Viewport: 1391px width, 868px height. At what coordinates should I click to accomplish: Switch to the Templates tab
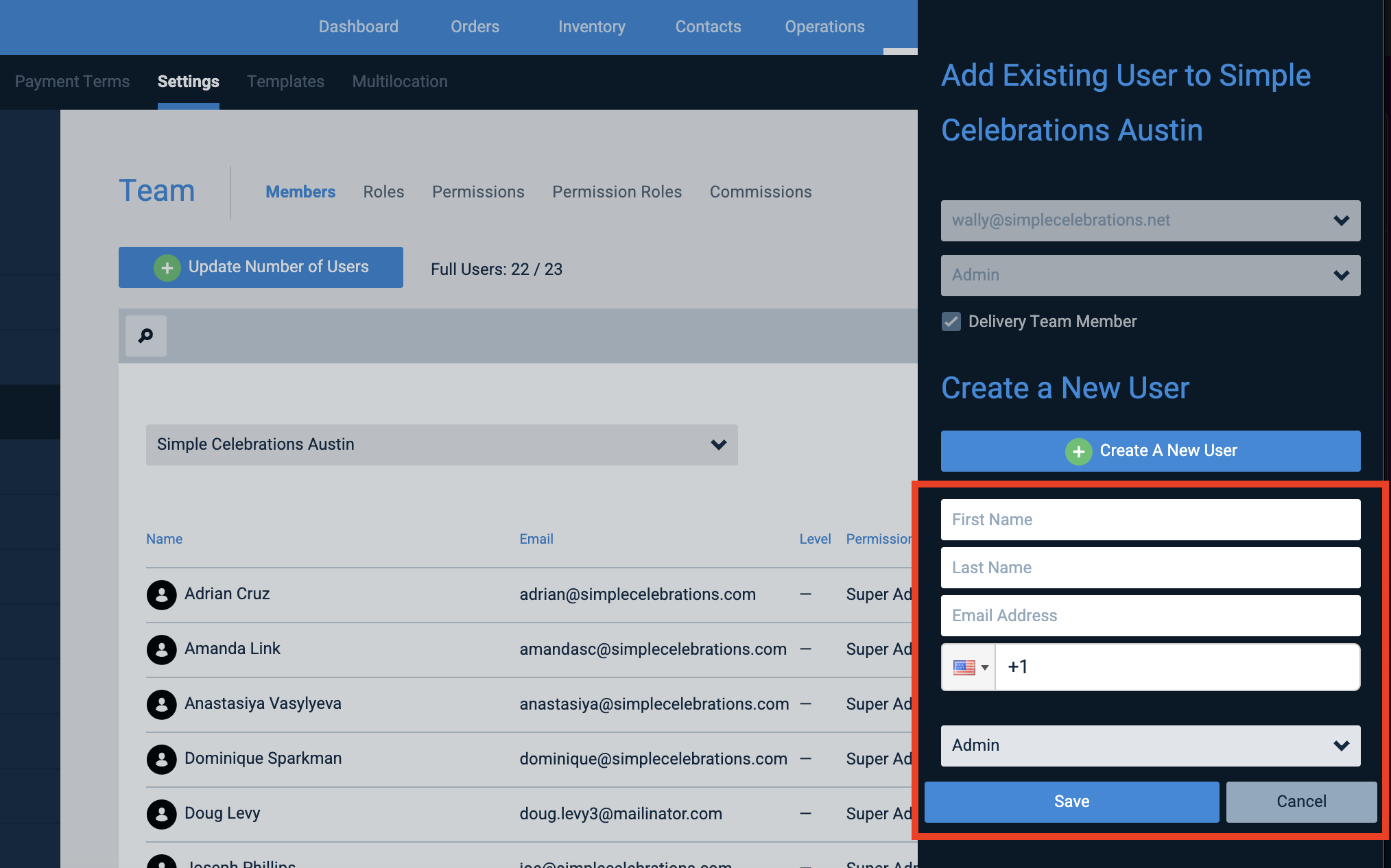pos(285,82)
